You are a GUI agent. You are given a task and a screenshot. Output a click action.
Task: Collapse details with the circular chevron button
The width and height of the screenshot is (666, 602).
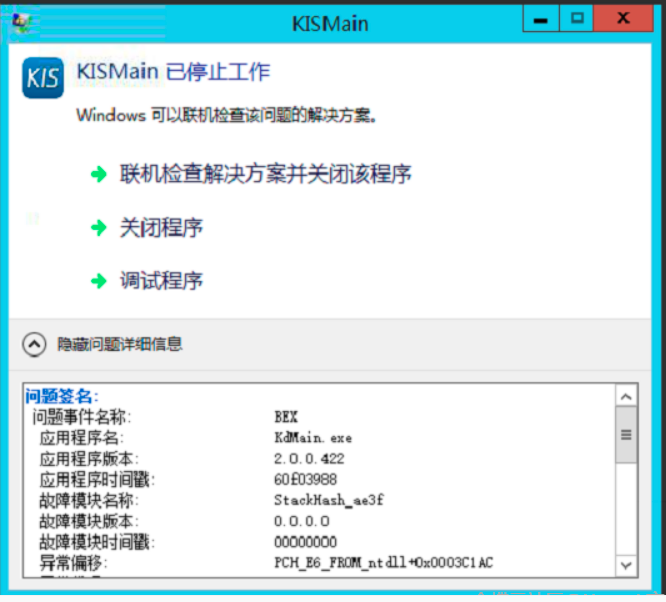pyautogui.click(x=34, y=344)
